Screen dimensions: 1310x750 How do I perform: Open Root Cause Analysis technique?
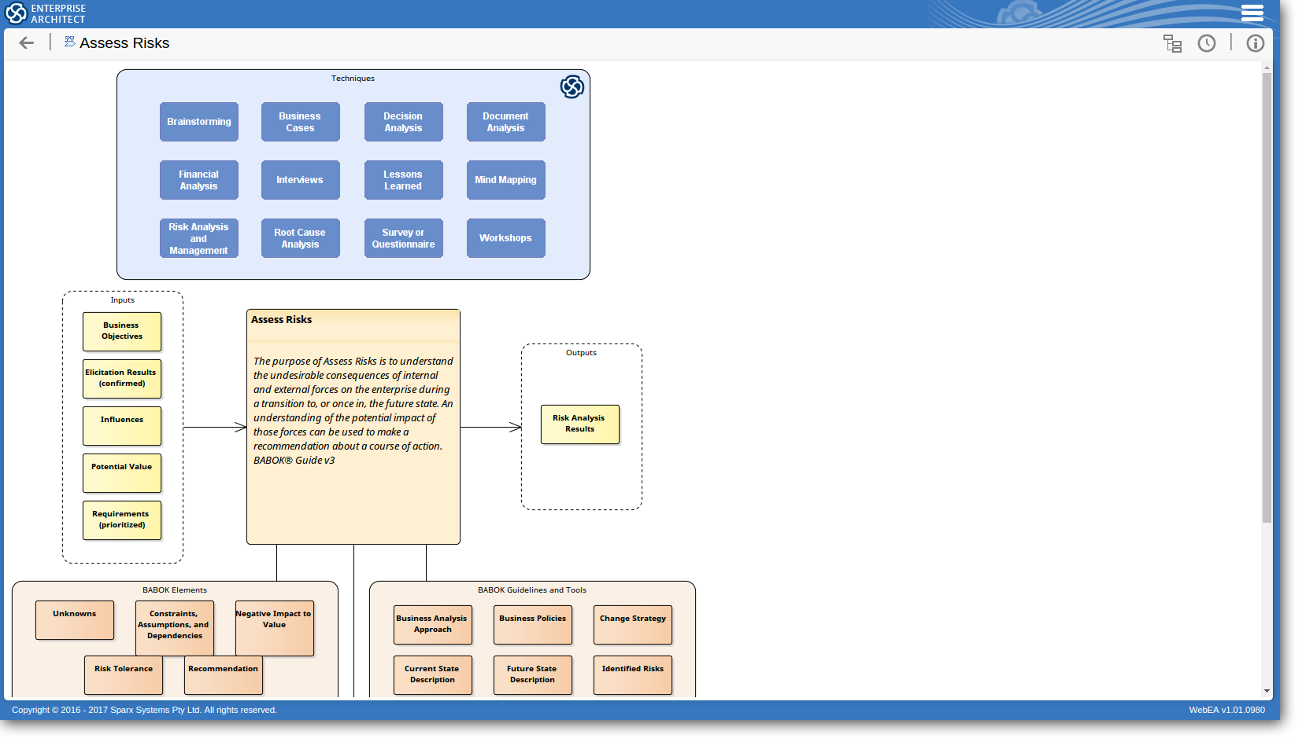(x=300, y=238)
